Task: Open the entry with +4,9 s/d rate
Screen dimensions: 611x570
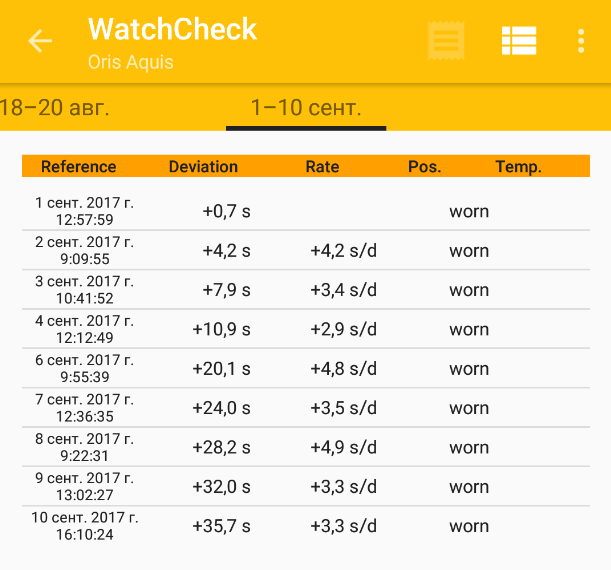Action: tap(305, 447)
